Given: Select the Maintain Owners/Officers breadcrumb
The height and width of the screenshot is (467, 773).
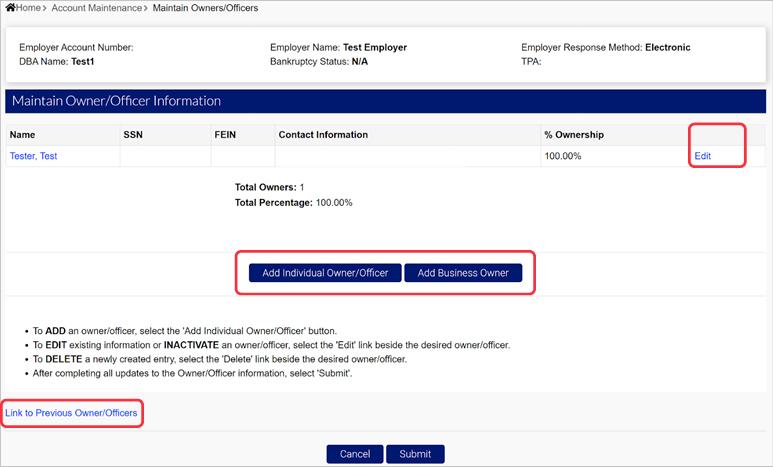Looking at the screenshot, I should click(205, 8).
